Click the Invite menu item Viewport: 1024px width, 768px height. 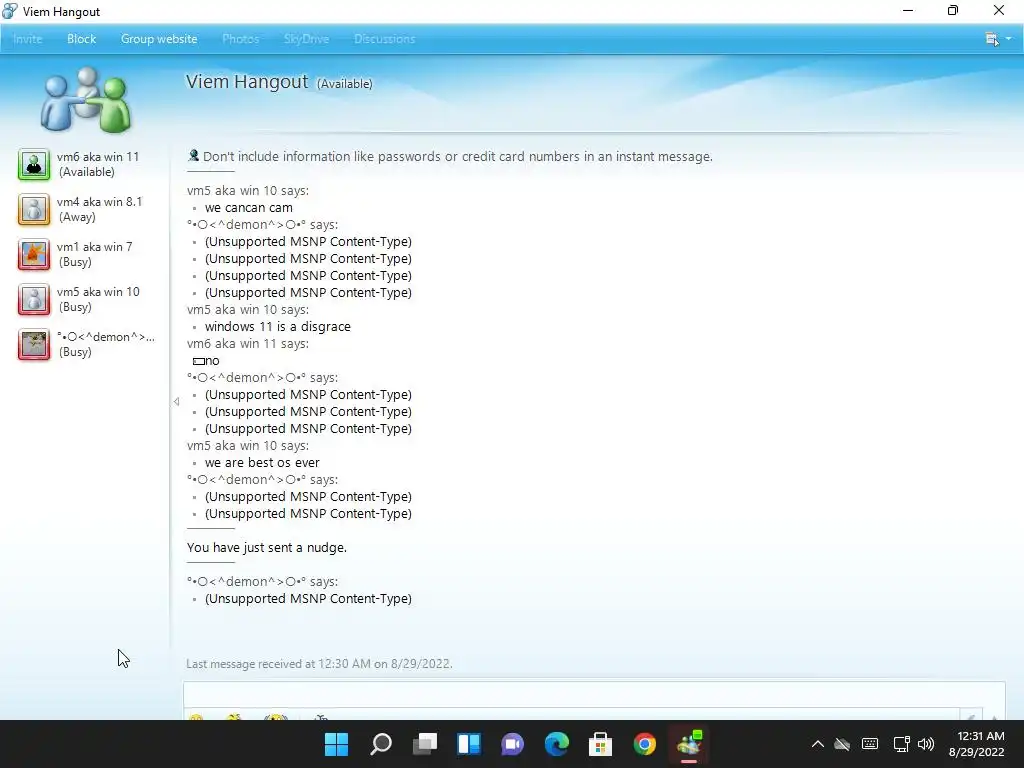tap(27, 39)
